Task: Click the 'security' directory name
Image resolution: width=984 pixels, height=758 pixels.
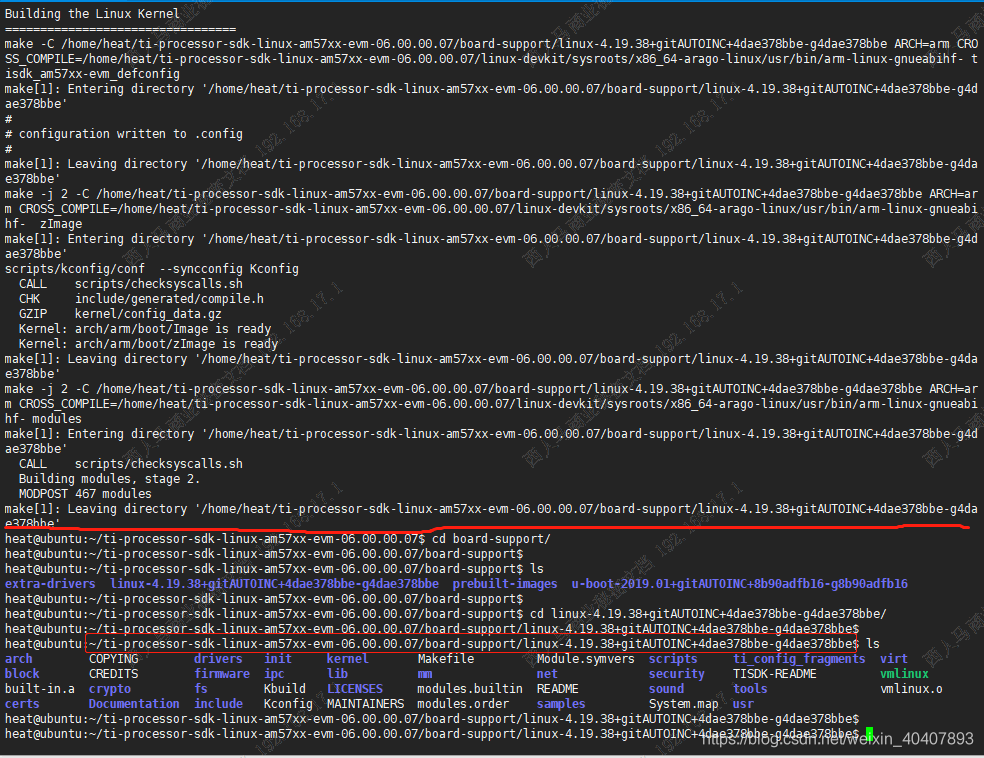Action: pyautogui.click(x=676, y=674)
